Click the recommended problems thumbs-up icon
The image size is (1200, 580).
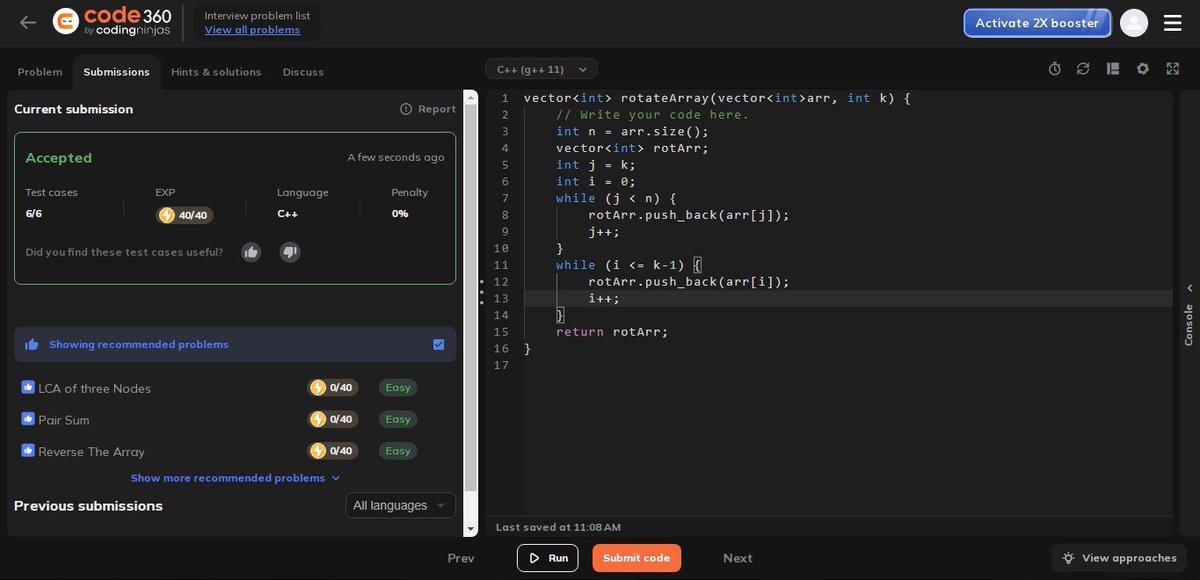32,344
